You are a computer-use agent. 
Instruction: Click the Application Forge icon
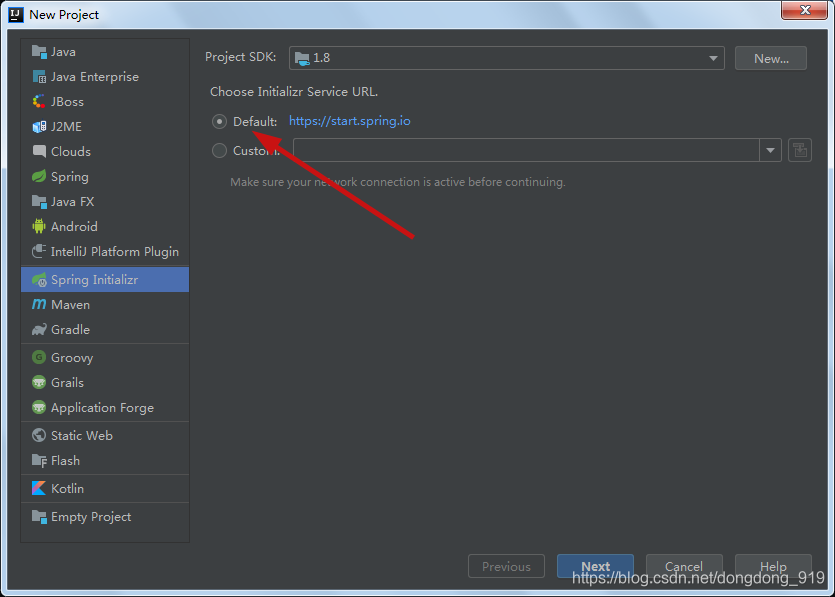(39, 407)
